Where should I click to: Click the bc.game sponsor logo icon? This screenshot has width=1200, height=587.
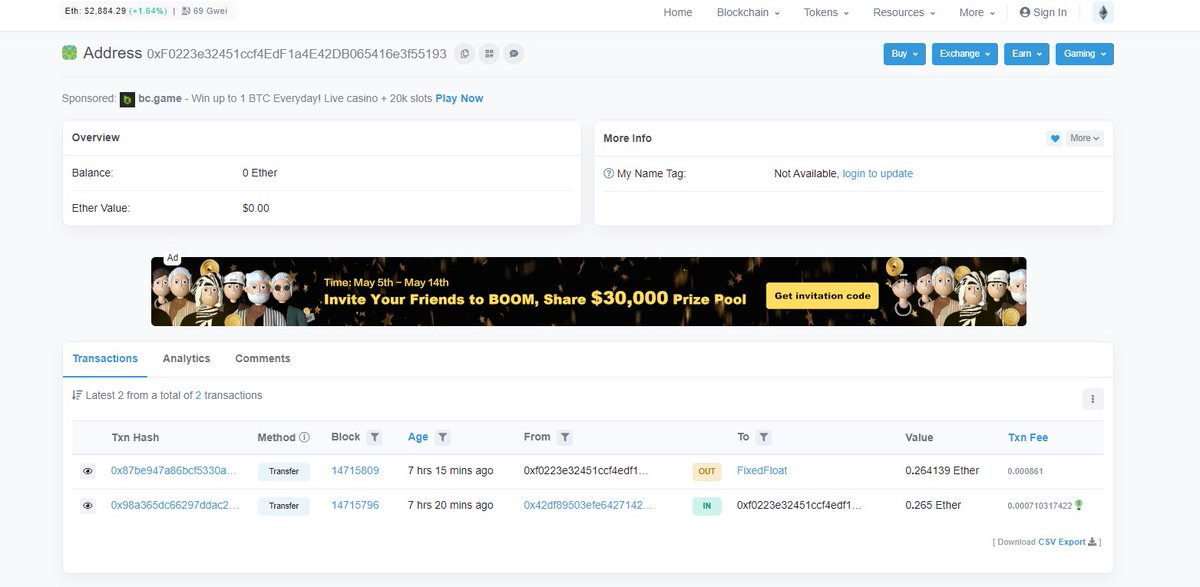click(127, 99)
